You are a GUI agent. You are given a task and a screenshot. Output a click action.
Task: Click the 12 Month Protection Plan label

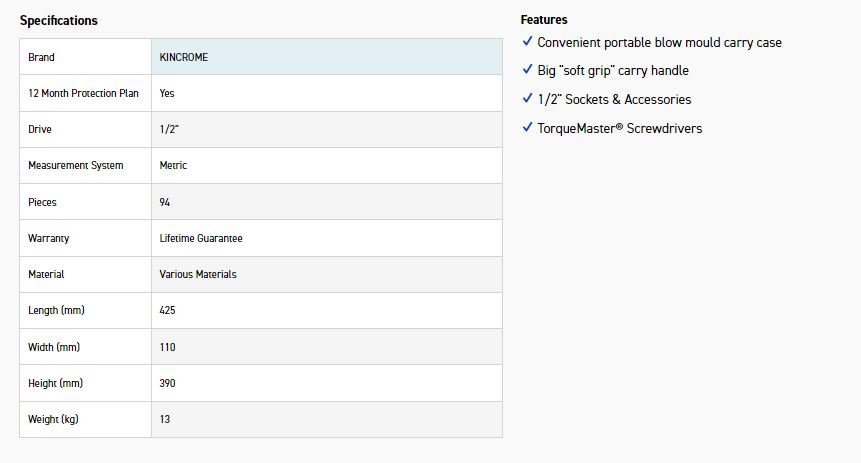[84, 93]
